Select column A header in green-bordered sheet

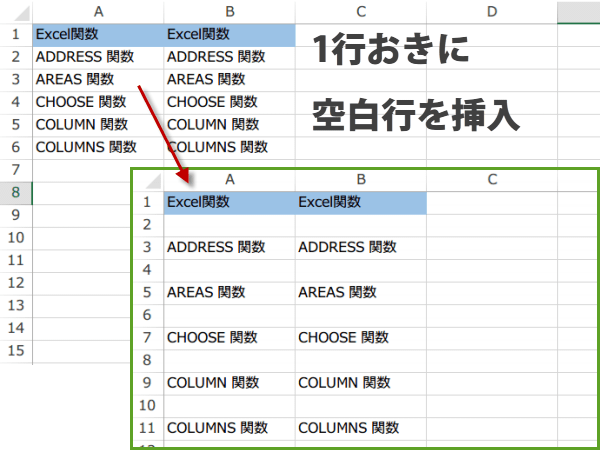230,180
